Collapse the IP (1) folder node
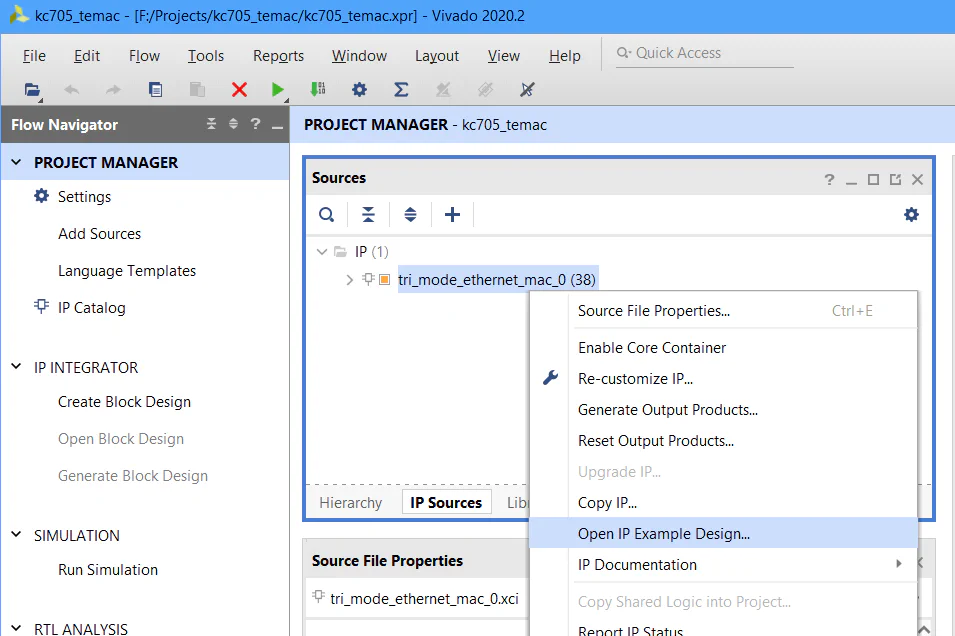This screenshot has height=636, width=955. point(321,251)
